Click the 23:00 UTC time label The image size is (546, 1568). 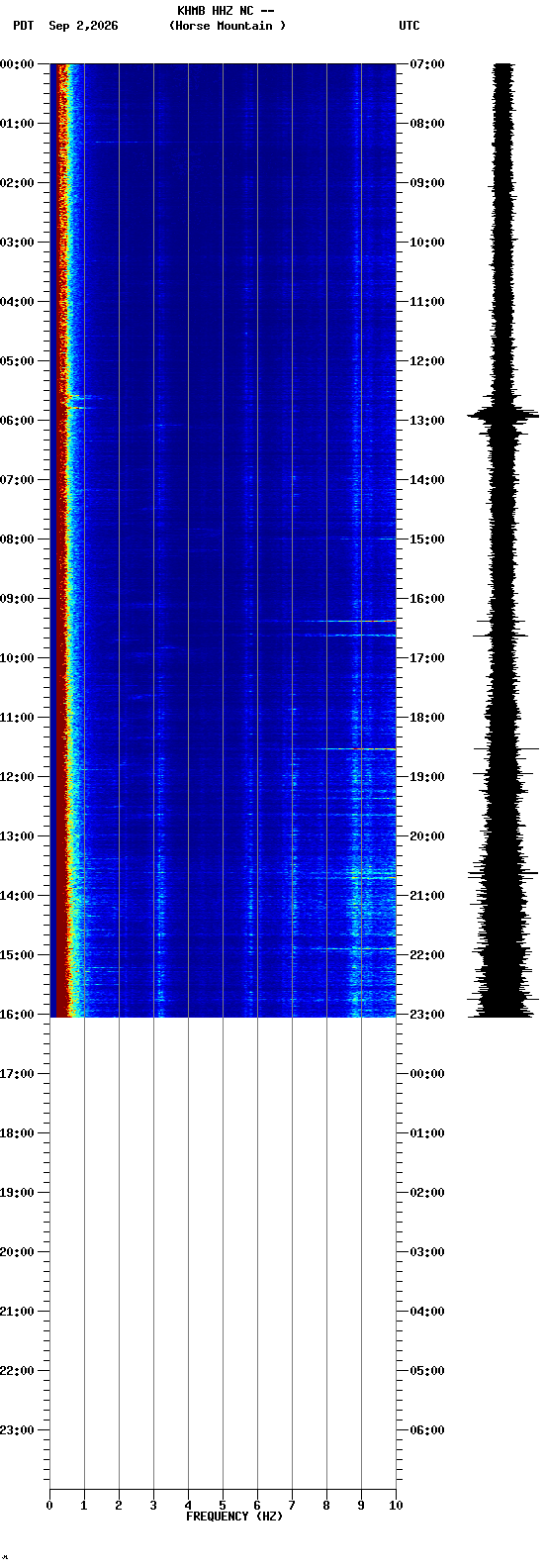(427, 1015)
